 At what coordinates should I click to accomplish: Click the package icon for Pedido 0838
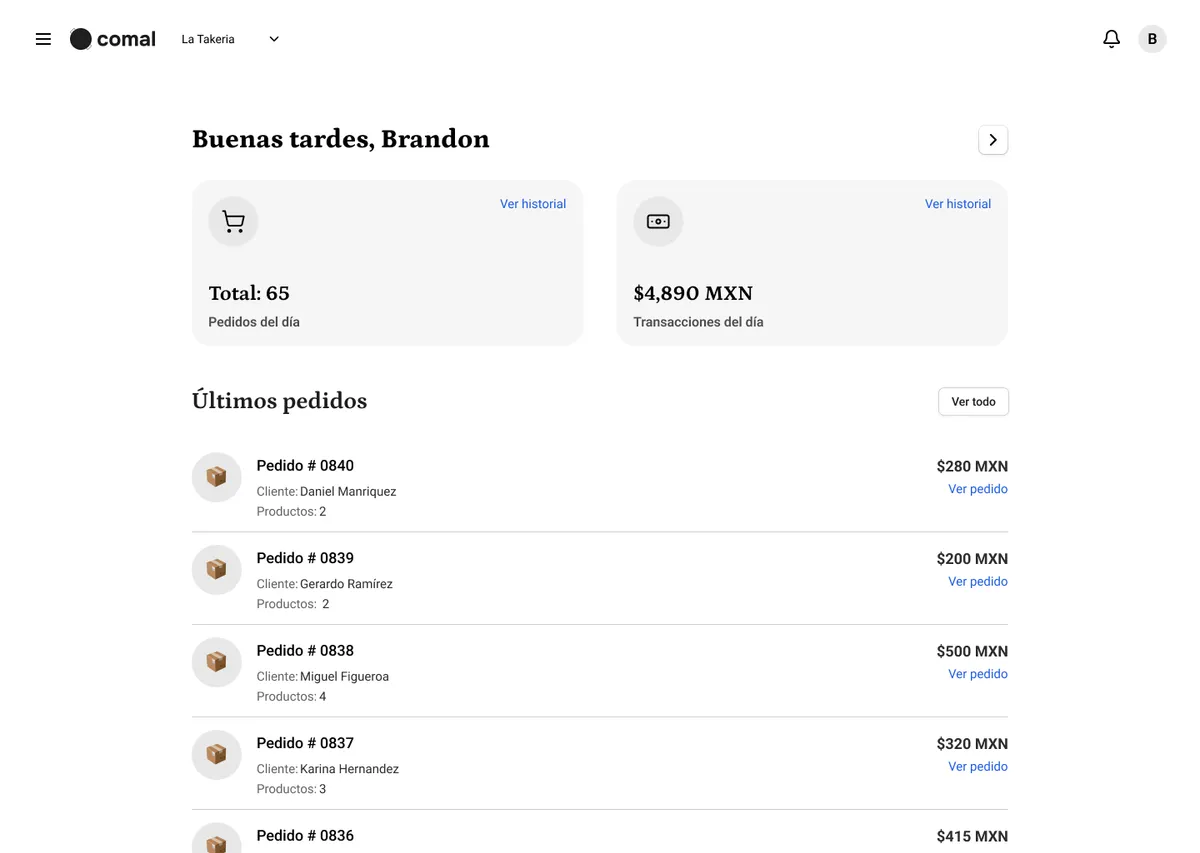[216, 662]
